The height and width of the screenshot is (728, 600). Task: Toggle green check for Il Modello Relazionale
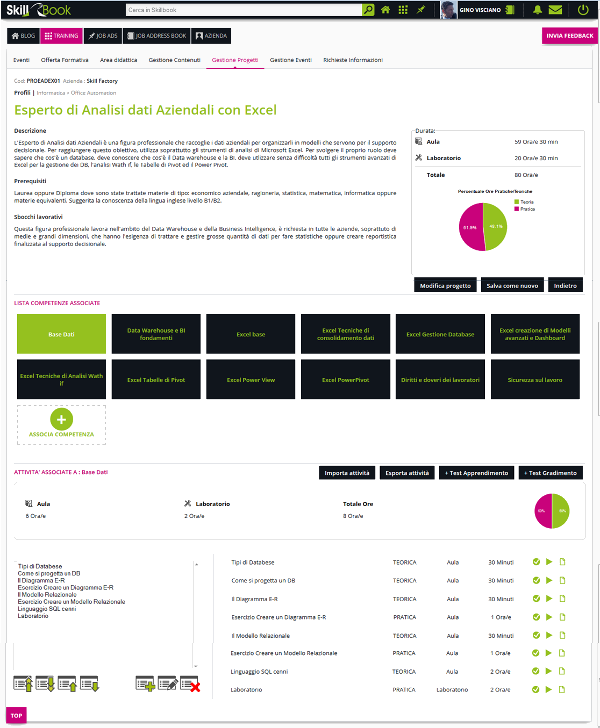537,635
